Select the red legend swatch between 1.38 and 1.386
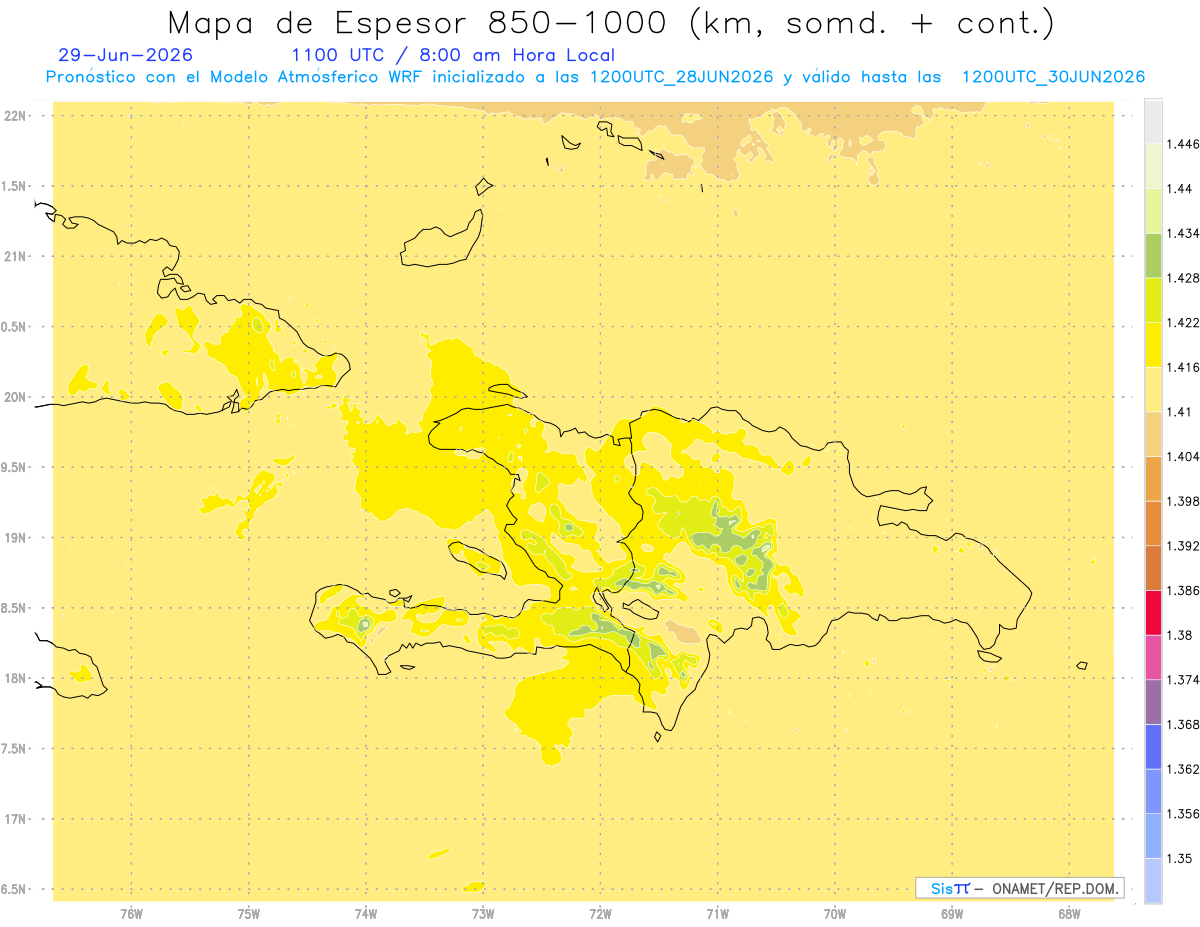Screen dimensions: 1200x927 pyautogui.click(x=1153, y=612)
